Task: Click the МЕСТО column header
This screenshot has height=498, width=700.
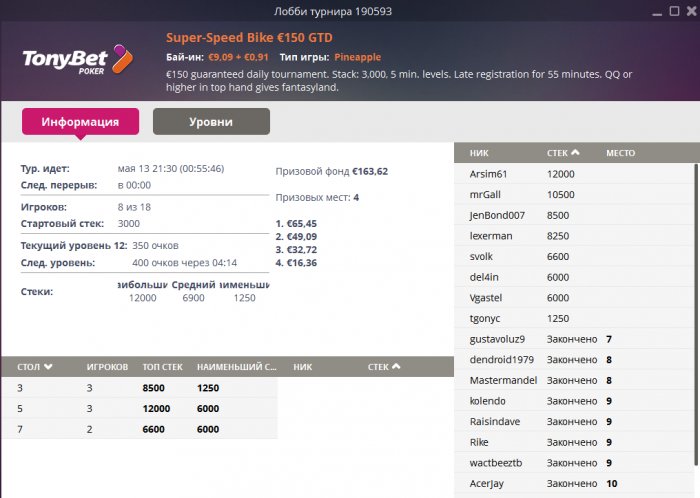Action: [620, 153]
